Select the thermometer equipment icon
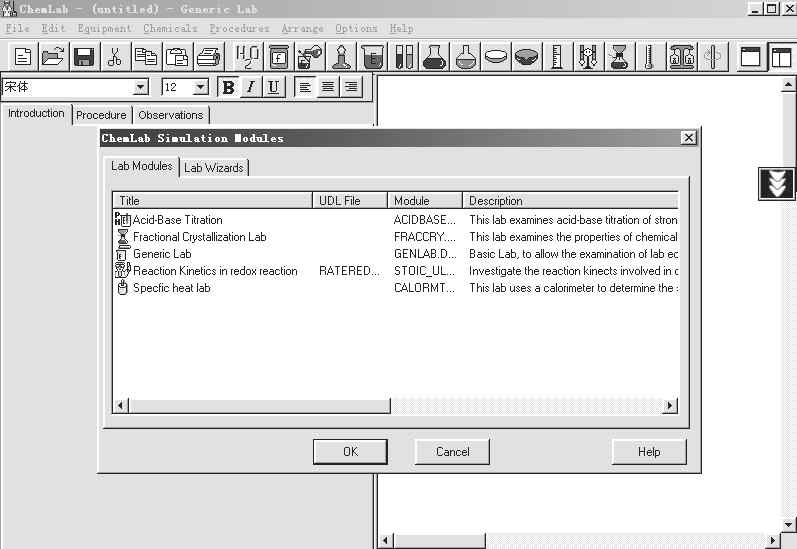Screen dimensions: 797x549 click(649, 57)
